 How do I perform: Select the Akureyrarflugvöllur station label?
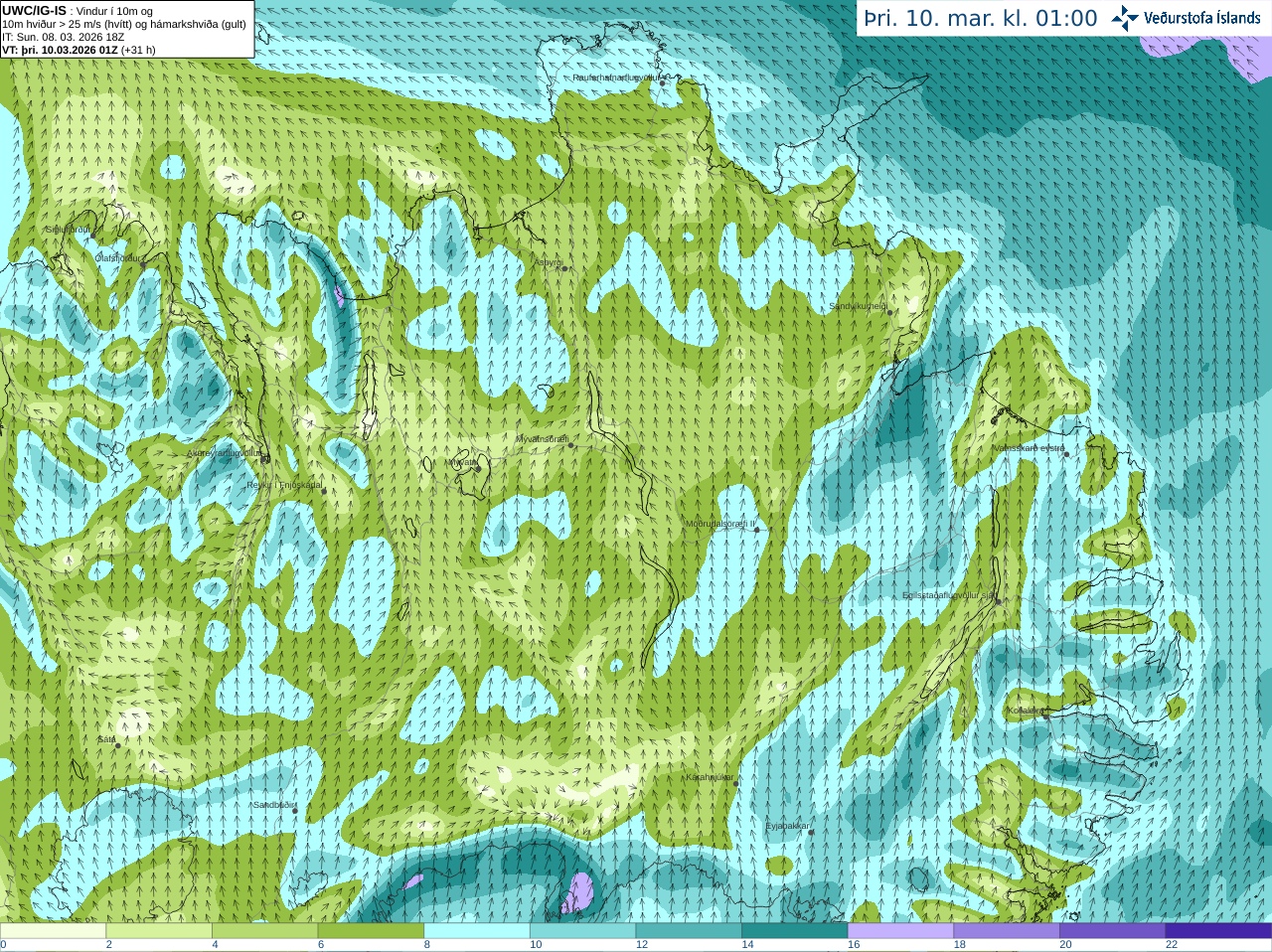(225, 452)
